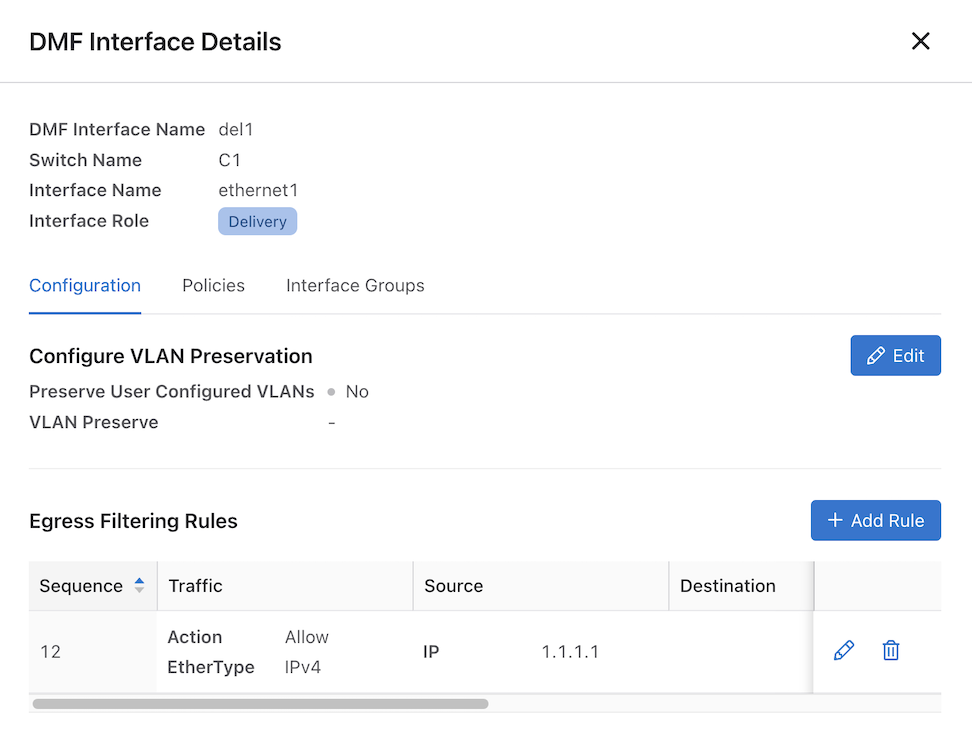Click the IPv4 EtherType value
The height and width of the screenshot is (748, 972).
click(x=303, y=667)
